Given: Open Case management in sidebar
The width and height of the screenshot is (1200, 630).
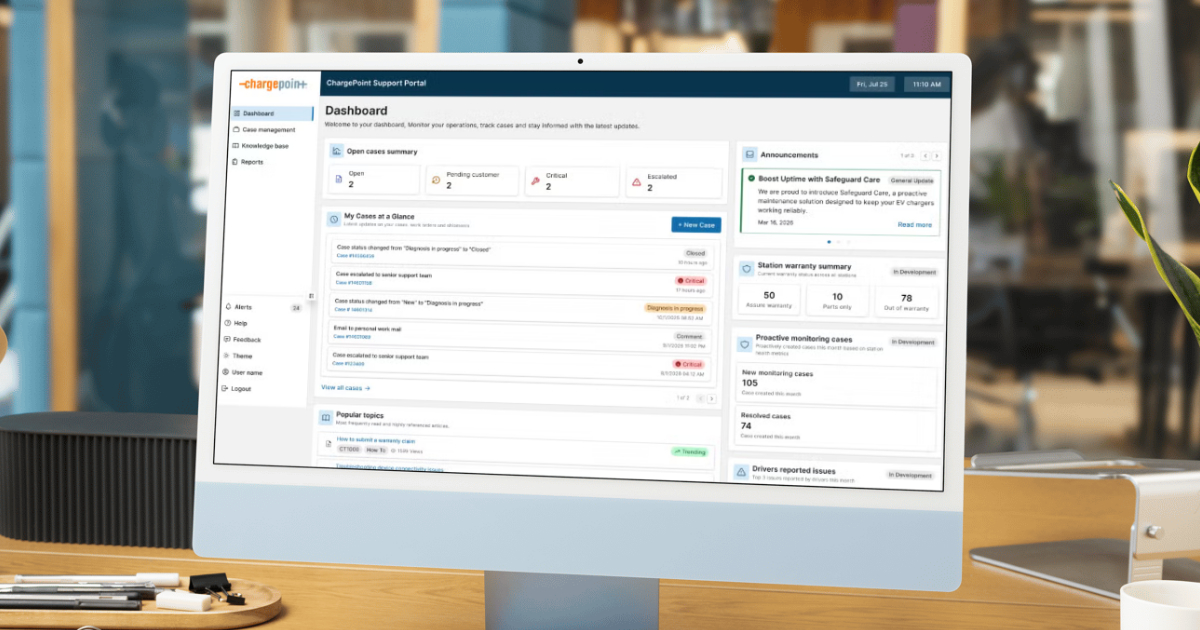Looking at the screenshot, I should point(268,130).
